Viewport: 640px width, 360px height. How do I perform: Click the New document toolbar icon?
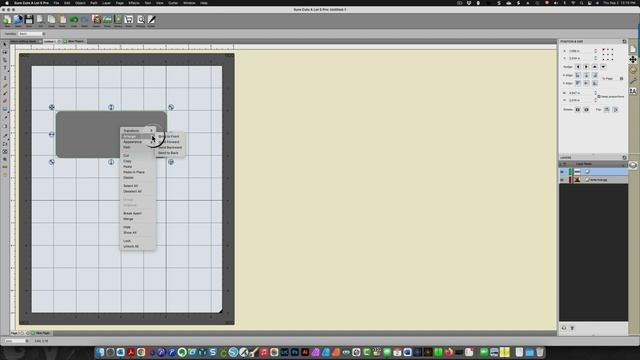7,20
